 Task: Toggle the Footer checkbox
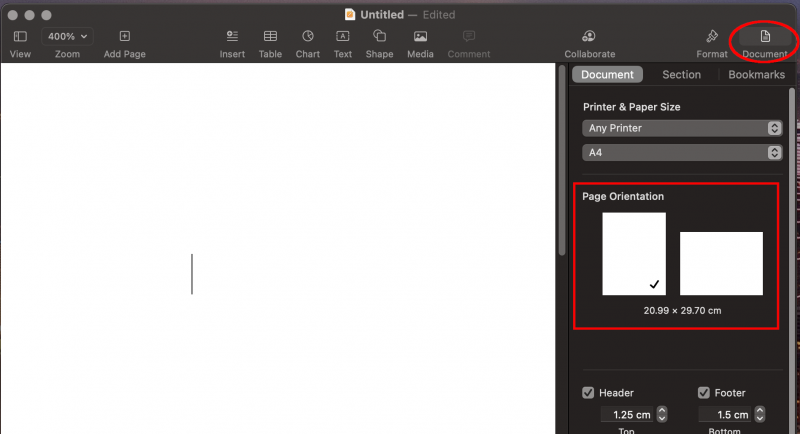pos(704,393)
